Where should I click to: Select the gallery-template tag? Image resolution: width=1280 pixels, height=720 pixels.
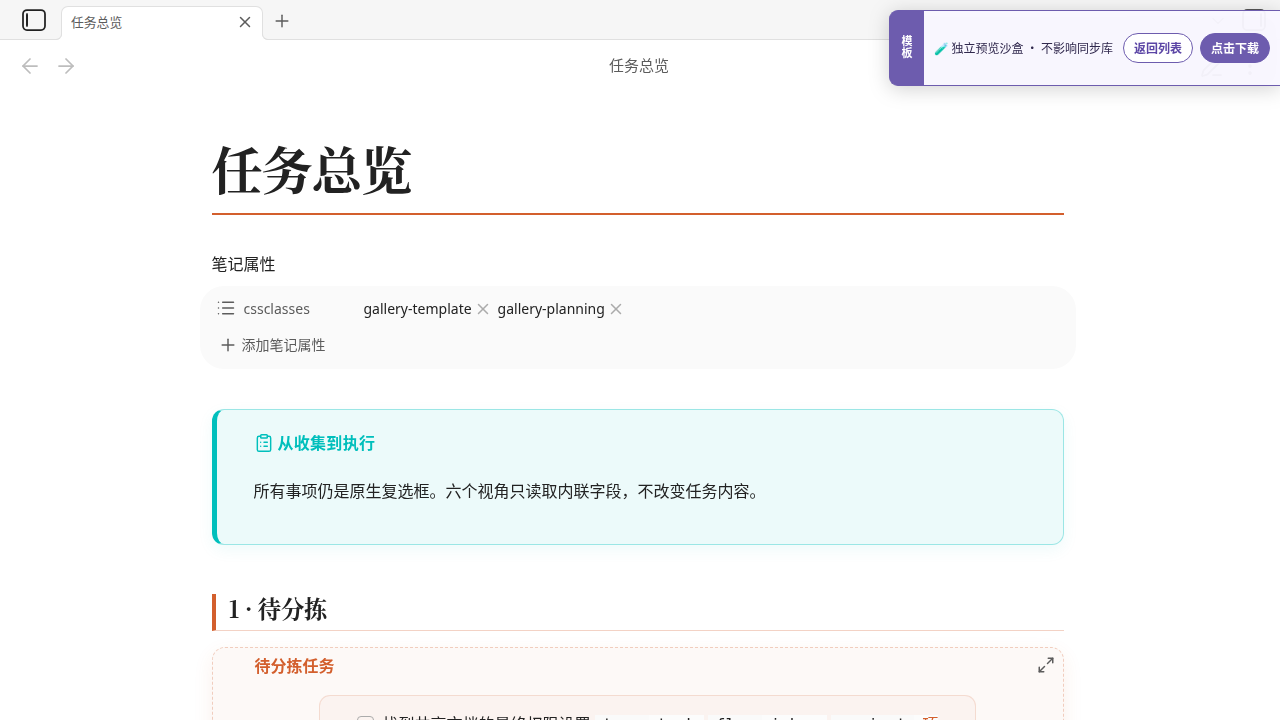pyautogui.click(x=417, y=309)
